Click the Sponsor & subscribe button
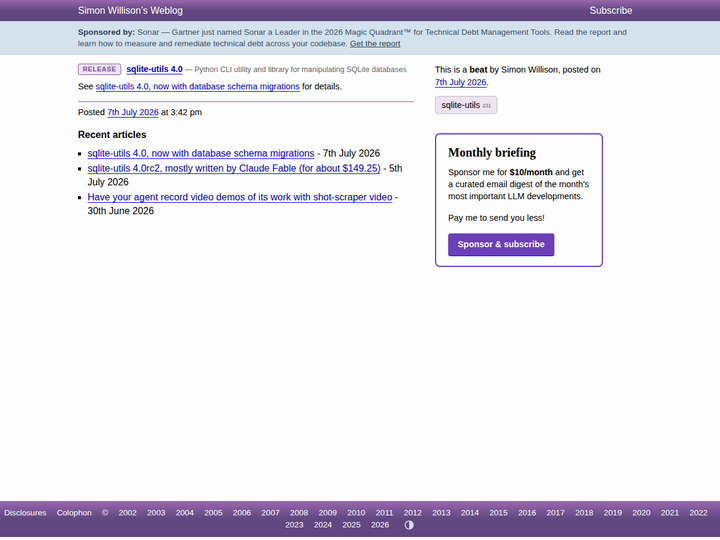720x540 pixels. [501, 244]
